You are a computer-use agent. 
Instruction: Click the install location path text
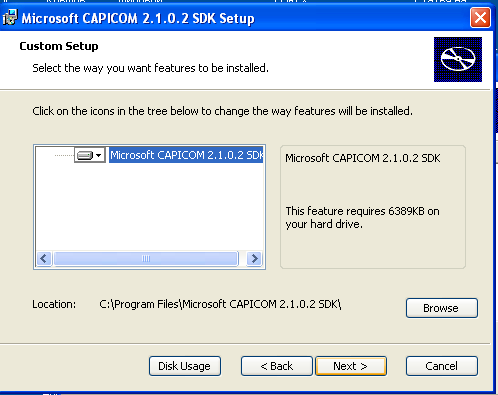220,304
